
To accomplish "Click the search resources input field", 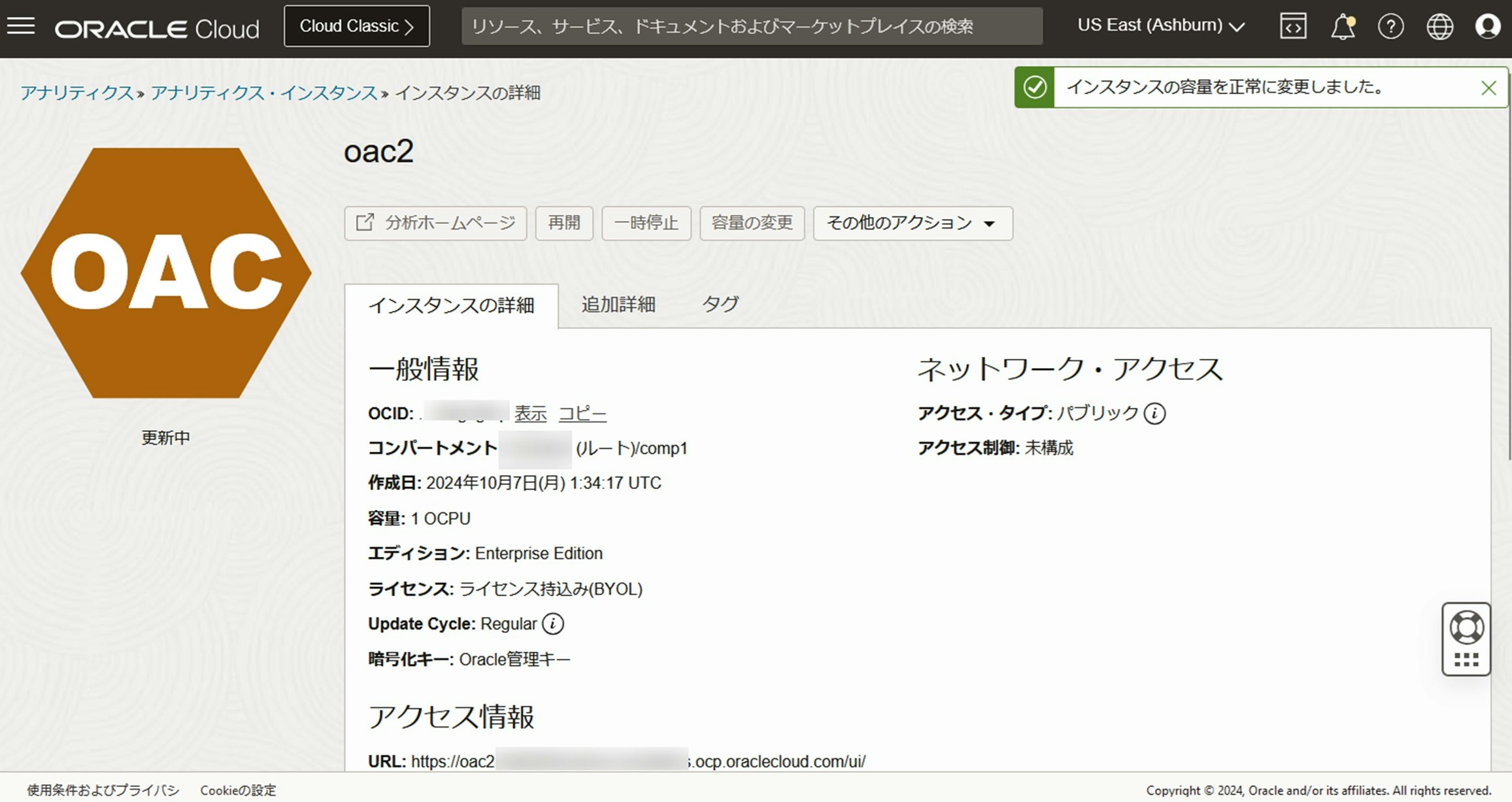I will pos(752,26).
